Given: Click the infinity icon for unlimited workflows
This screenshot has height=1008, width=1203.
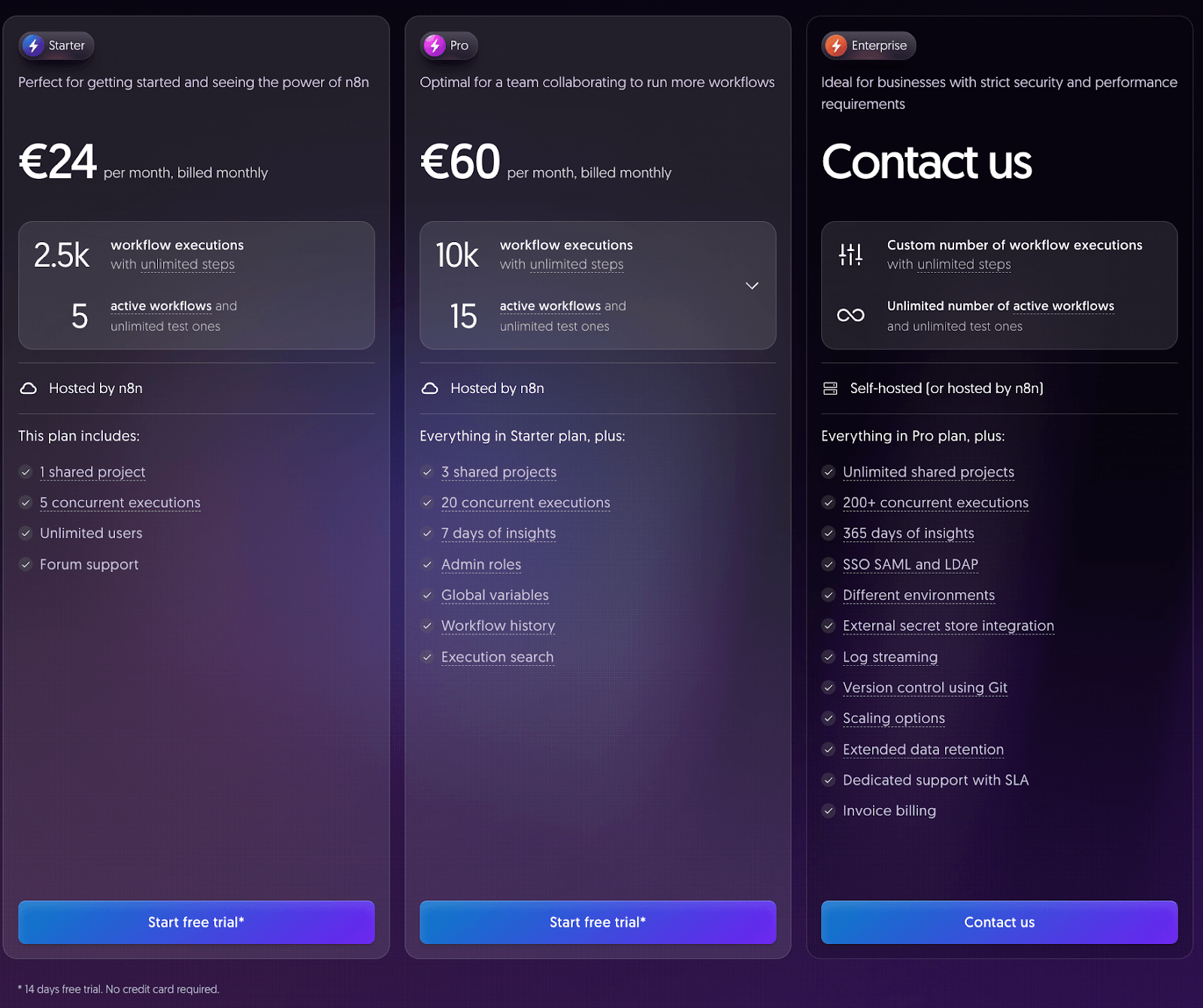Looking at the screenshot, I should [850, 316].
